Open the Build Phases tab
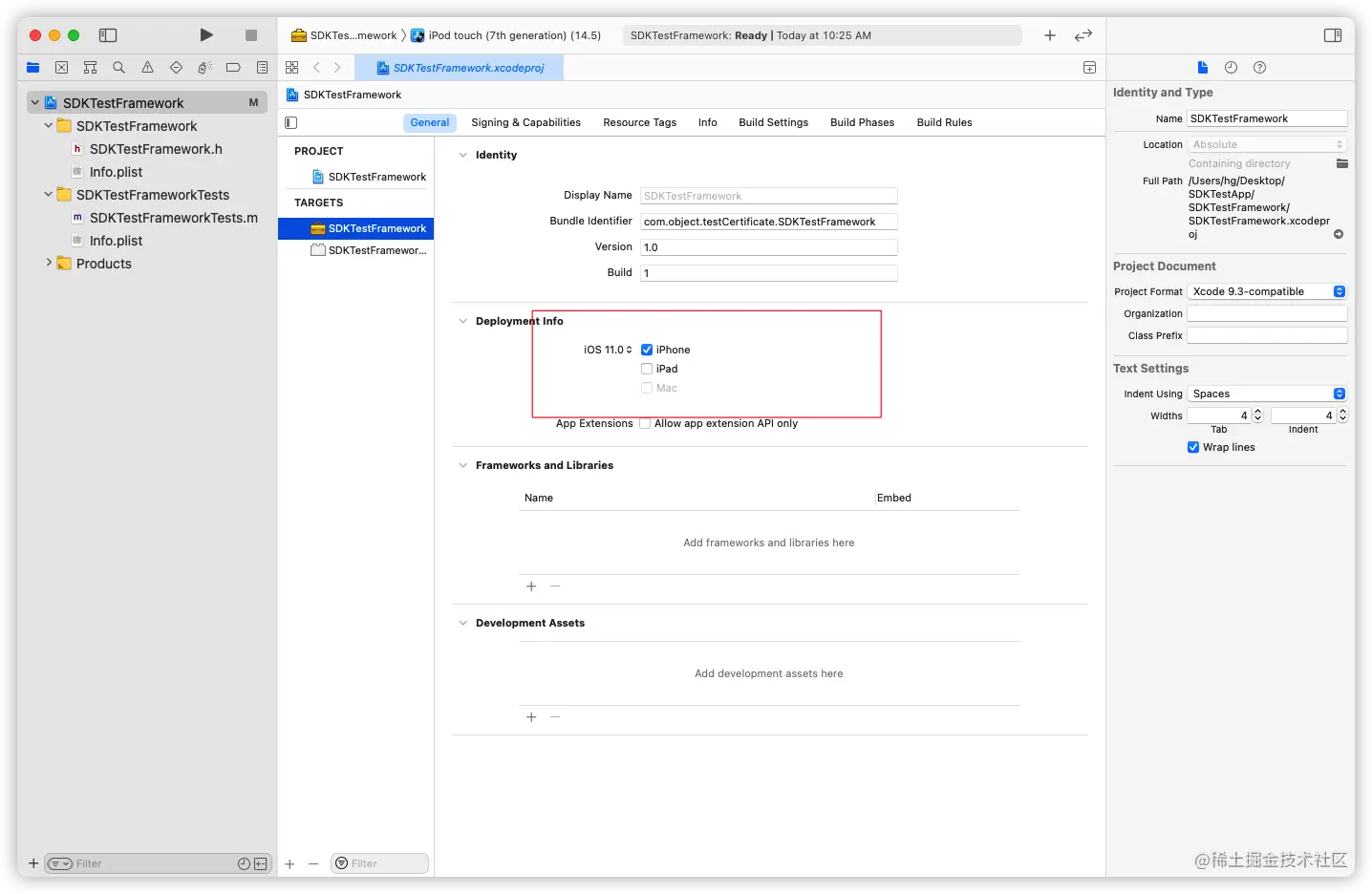Image resolution: width=1372 pixels, height=894 pixels. [x=862, y=122]
